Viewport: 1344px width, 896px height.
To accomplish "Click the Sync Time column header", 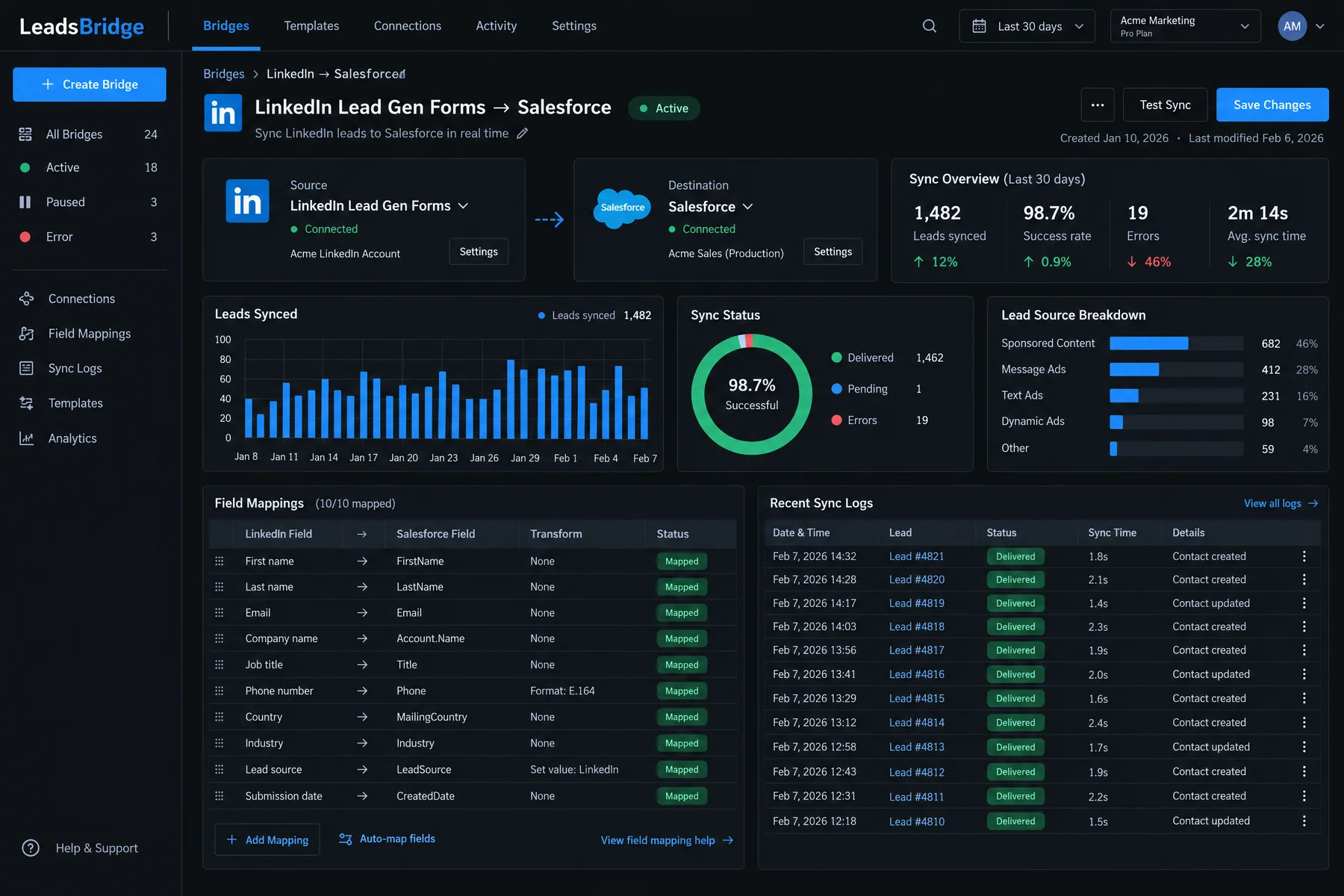I will (x=1112, y=532).
